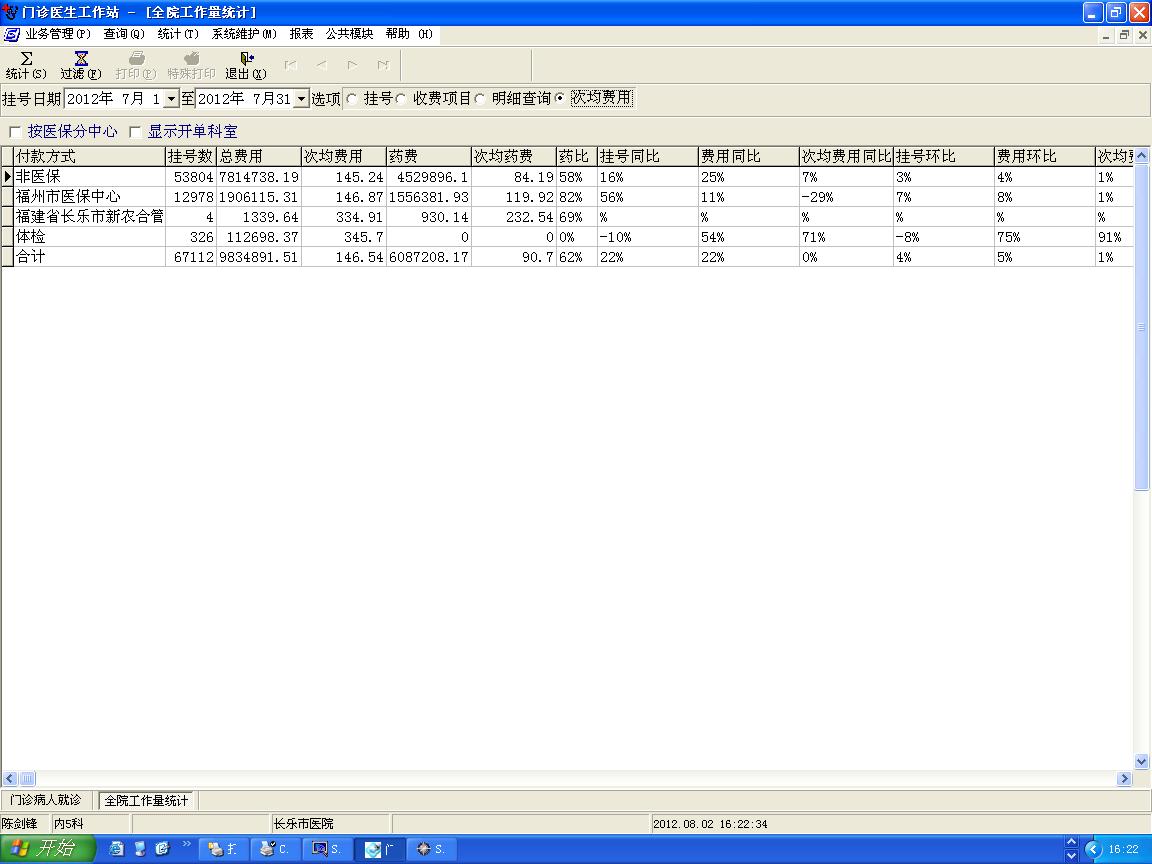Open 系统维护(M) menu
This screenshot has width=1152, height=864.
tap(244, 34)
